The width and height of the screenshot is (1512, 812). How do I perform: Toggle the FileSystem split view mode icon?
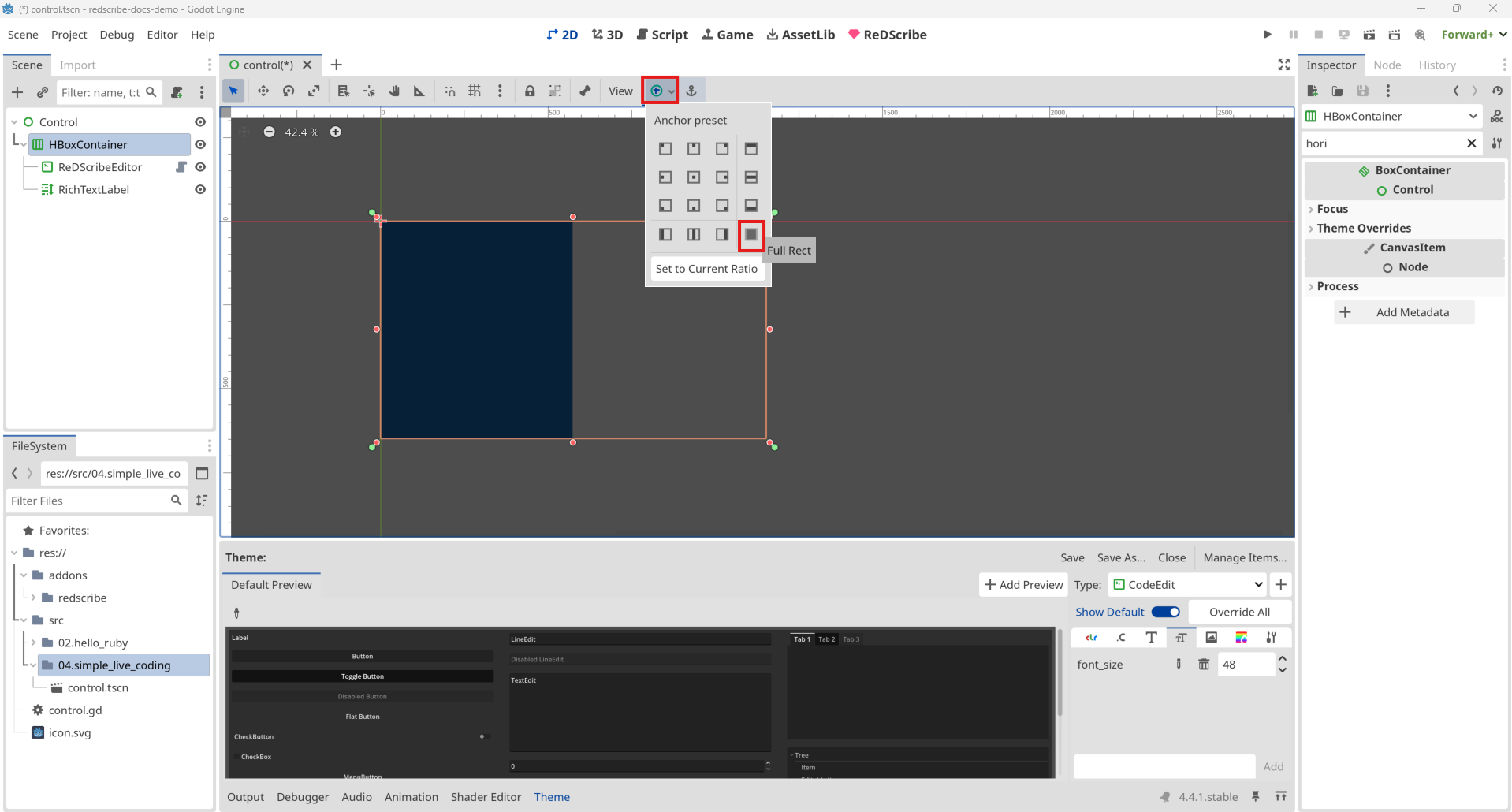point(202,474)
